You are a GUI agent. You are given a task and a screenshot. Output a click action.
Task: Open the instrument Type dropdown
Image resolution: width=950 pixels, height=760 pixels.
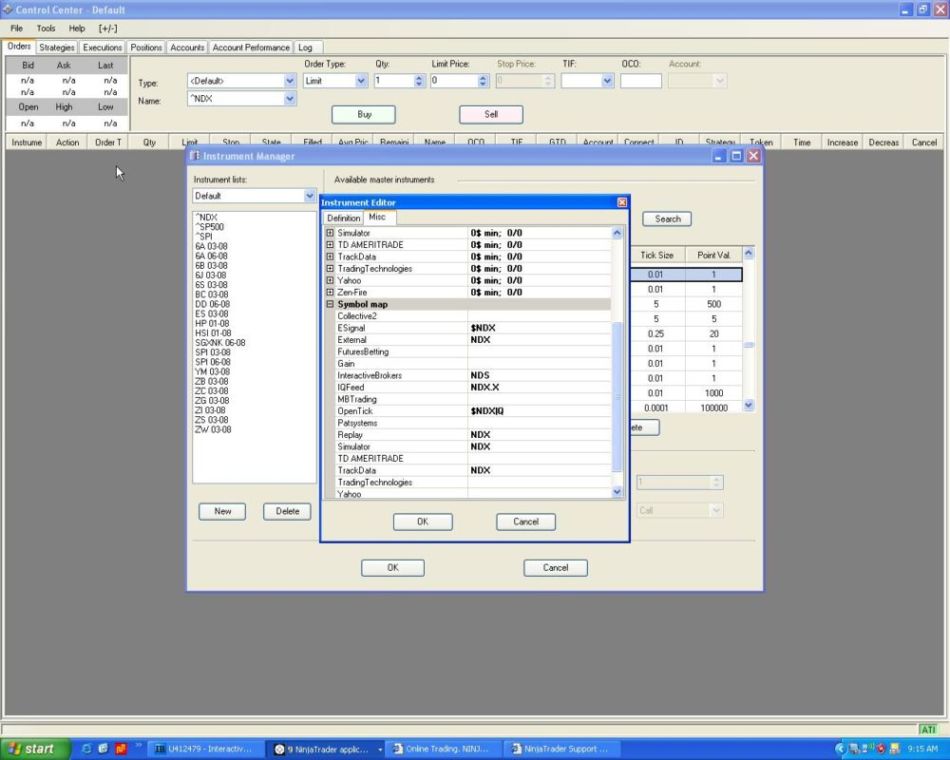click(x=290, y=81)
